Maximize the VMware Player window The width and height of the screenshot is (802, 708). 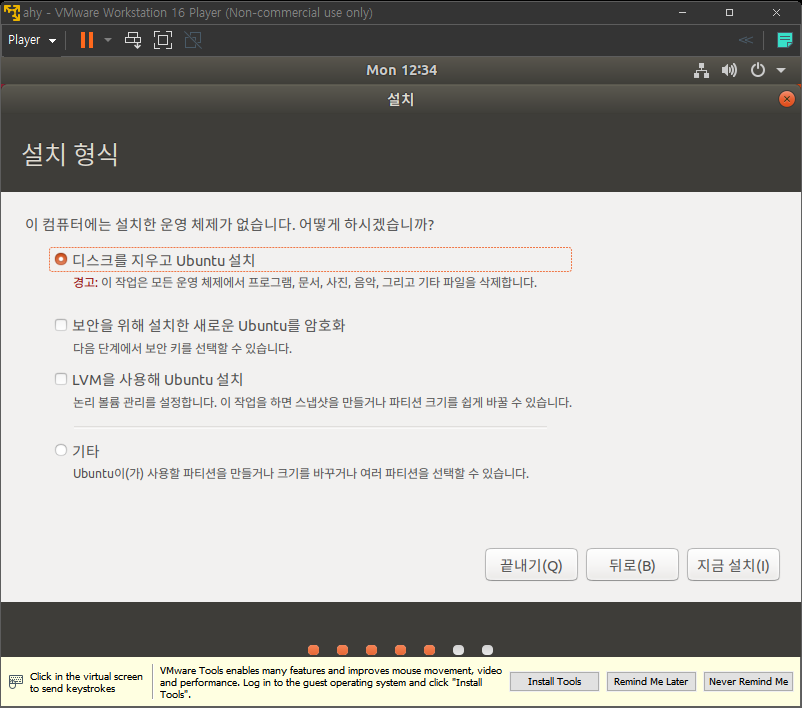(729, 12)
